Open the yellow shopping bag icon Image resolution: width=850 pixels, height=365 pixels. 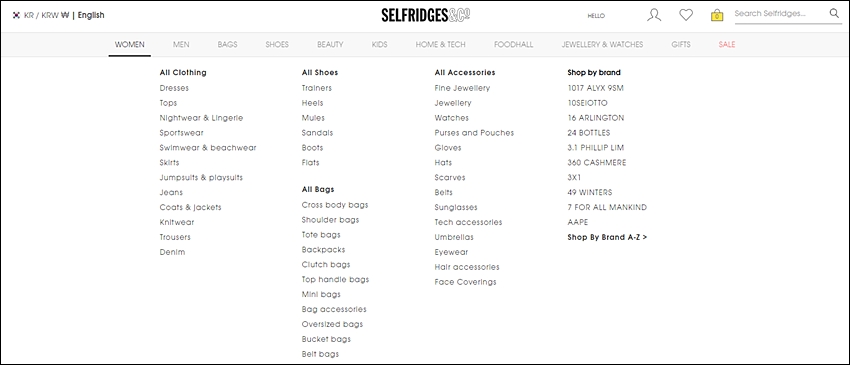pos(717,15)
